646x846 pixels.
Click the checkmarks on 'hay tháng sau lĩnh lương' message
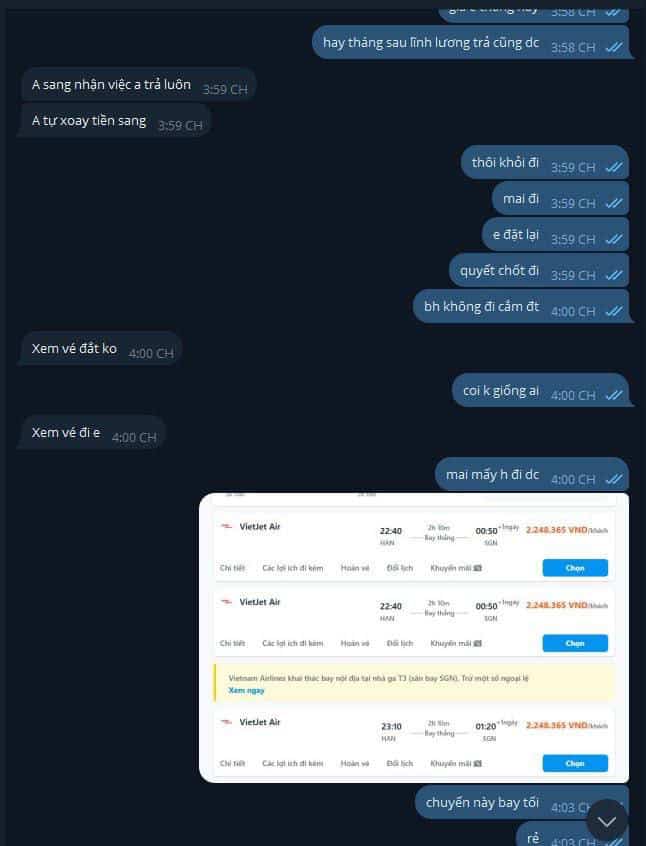(614, 47)
